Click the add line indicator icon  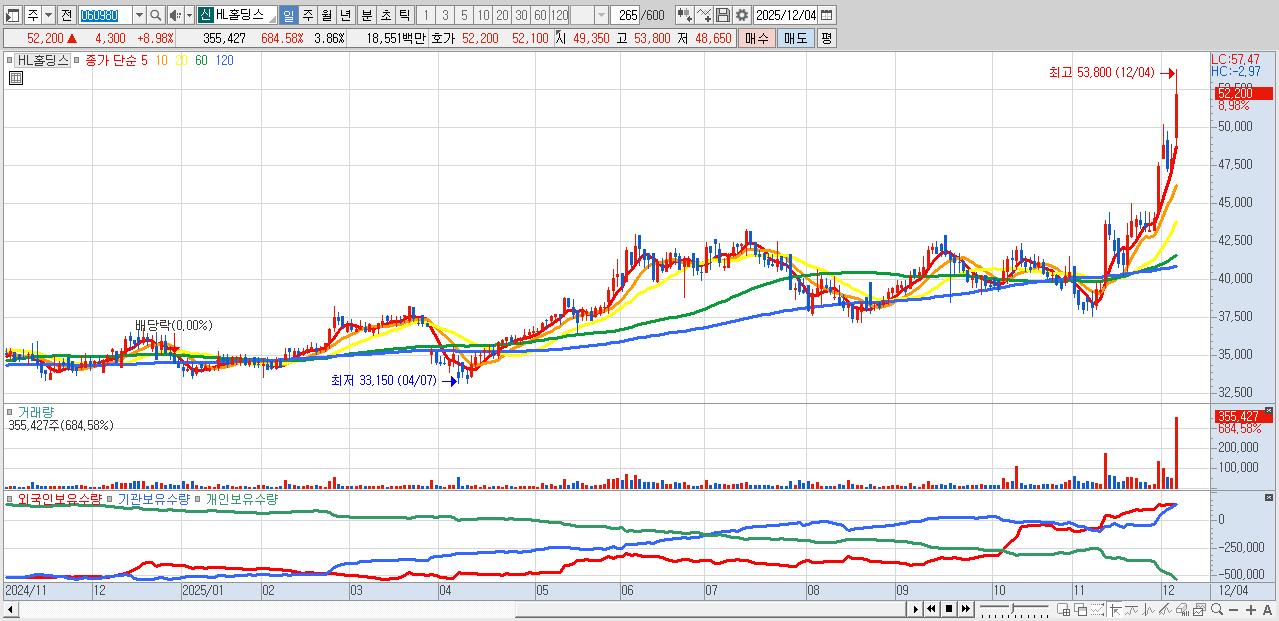click(x=704, y=15)
